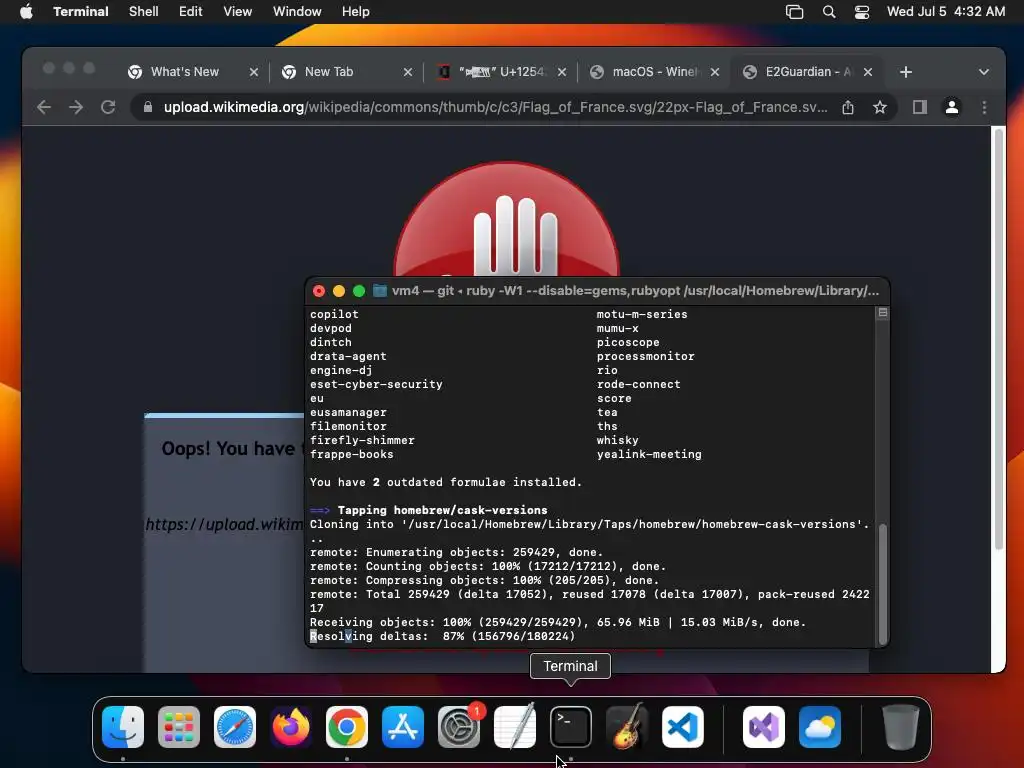Viewport: 1024px width, 768px height.
Task: Open the Chrome profile menu
Action: [x=952, y=107]
